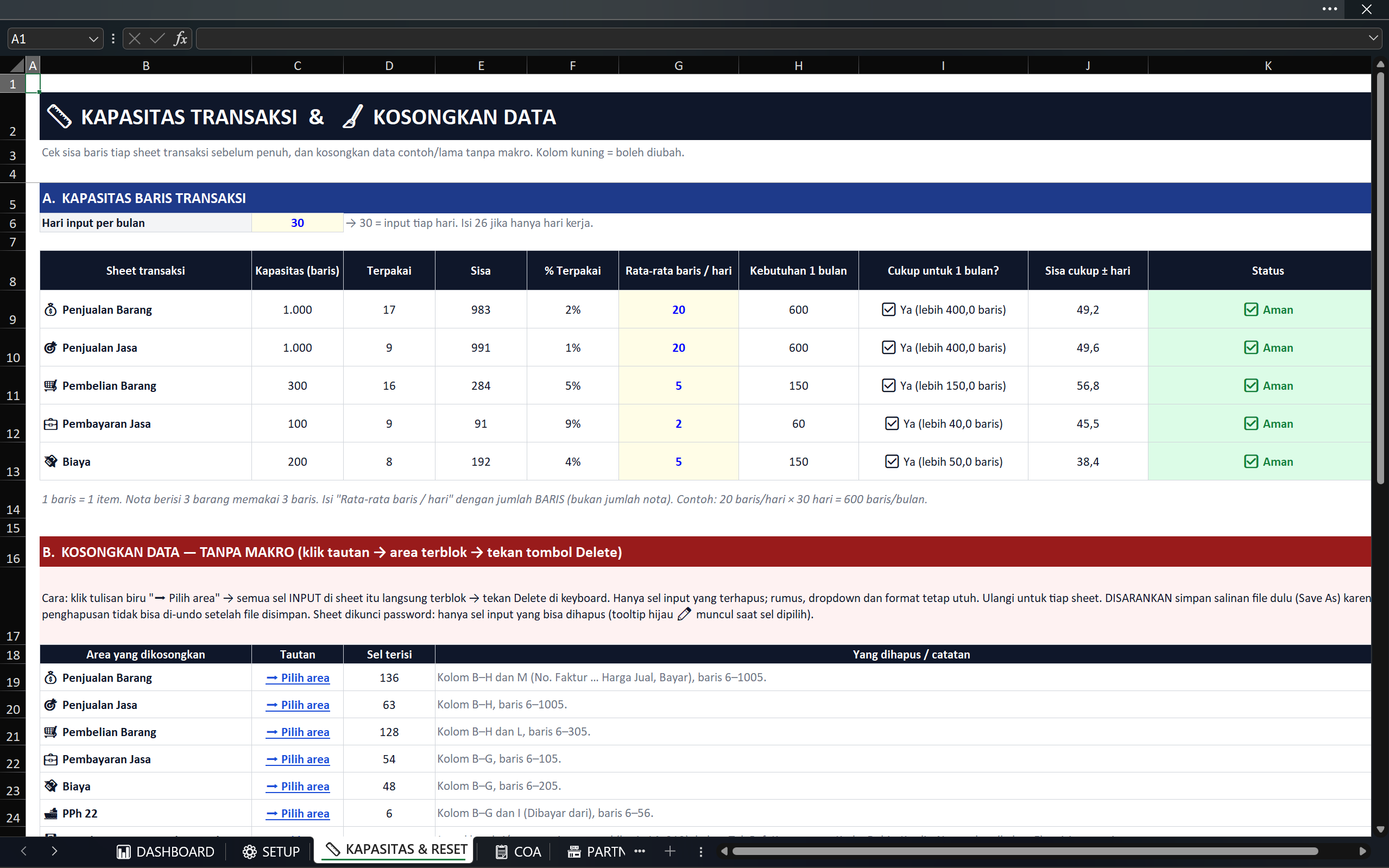Click Pilih area link for Penjualan Barang
This screenshot has height=868, width=1389.
[x=298, y=677]
